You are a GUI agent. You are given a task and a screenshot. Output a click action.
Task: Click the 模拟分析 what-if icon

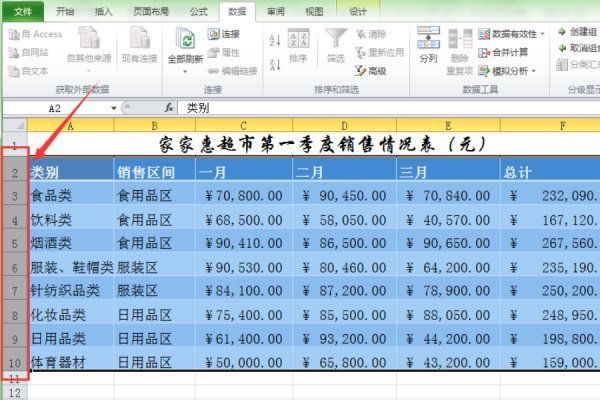(484, 71)
